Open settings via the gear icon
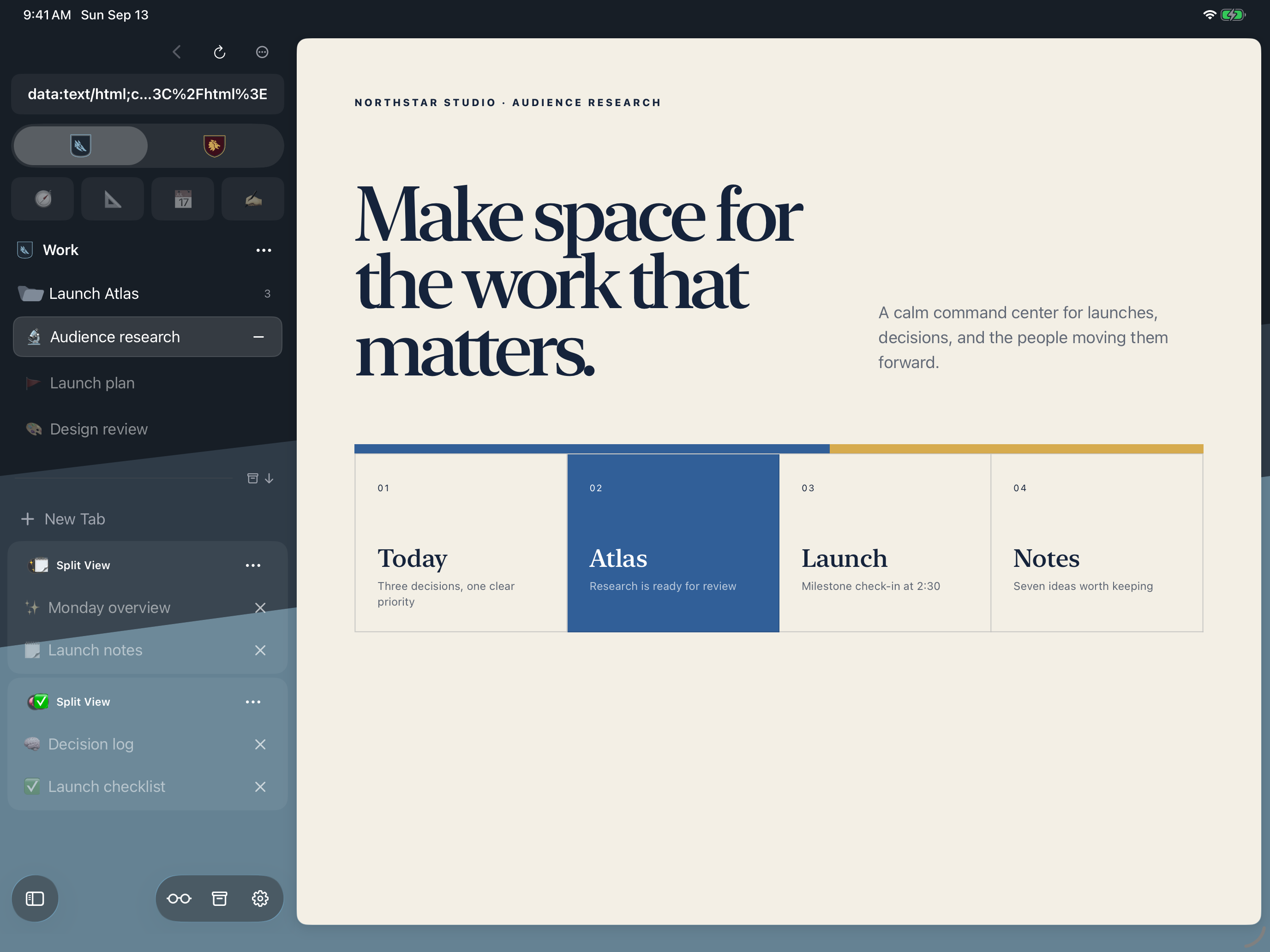 coord(260,898)
